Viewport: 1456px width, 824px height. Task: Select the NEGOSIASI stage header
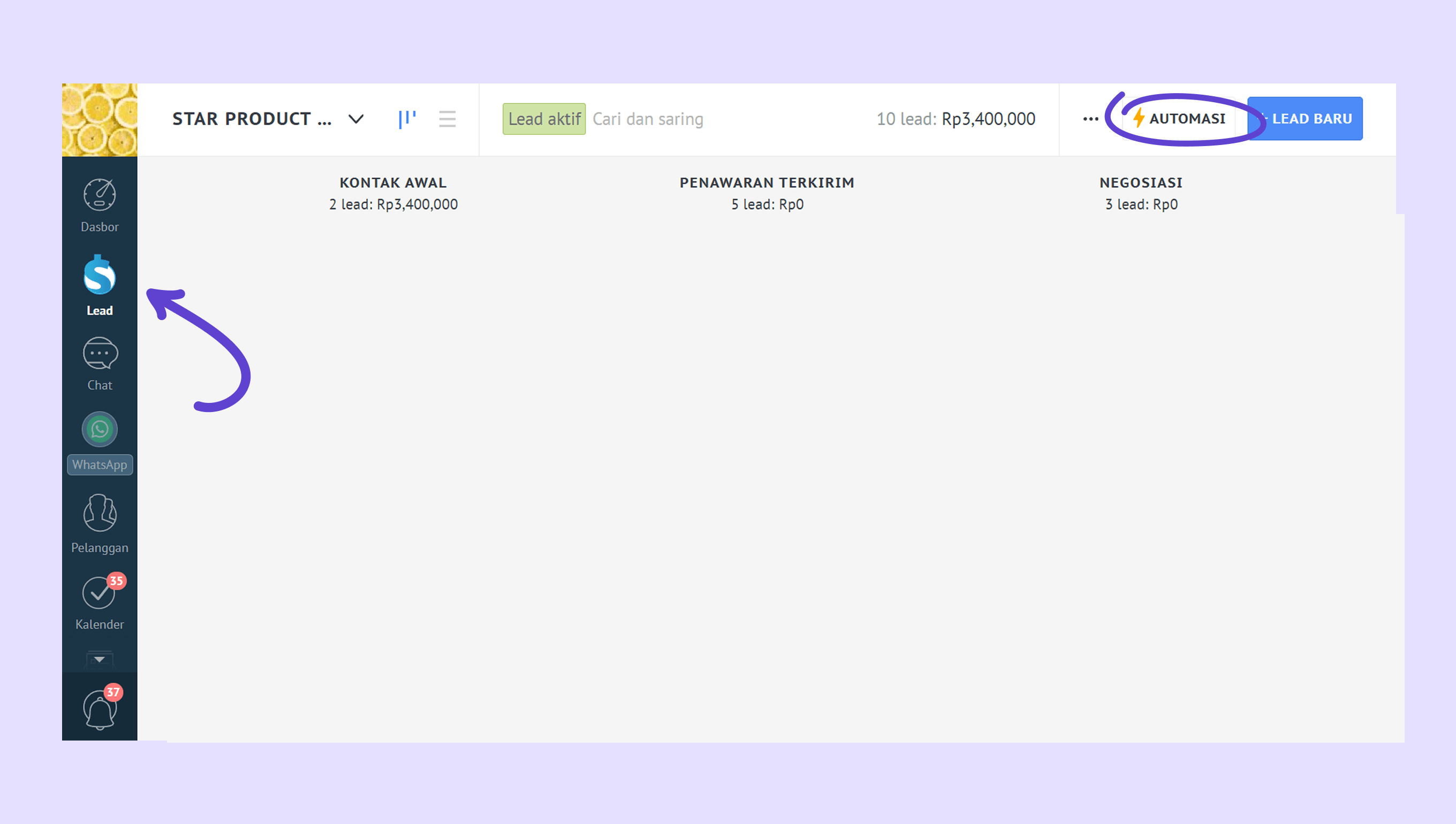(1141, 183)
